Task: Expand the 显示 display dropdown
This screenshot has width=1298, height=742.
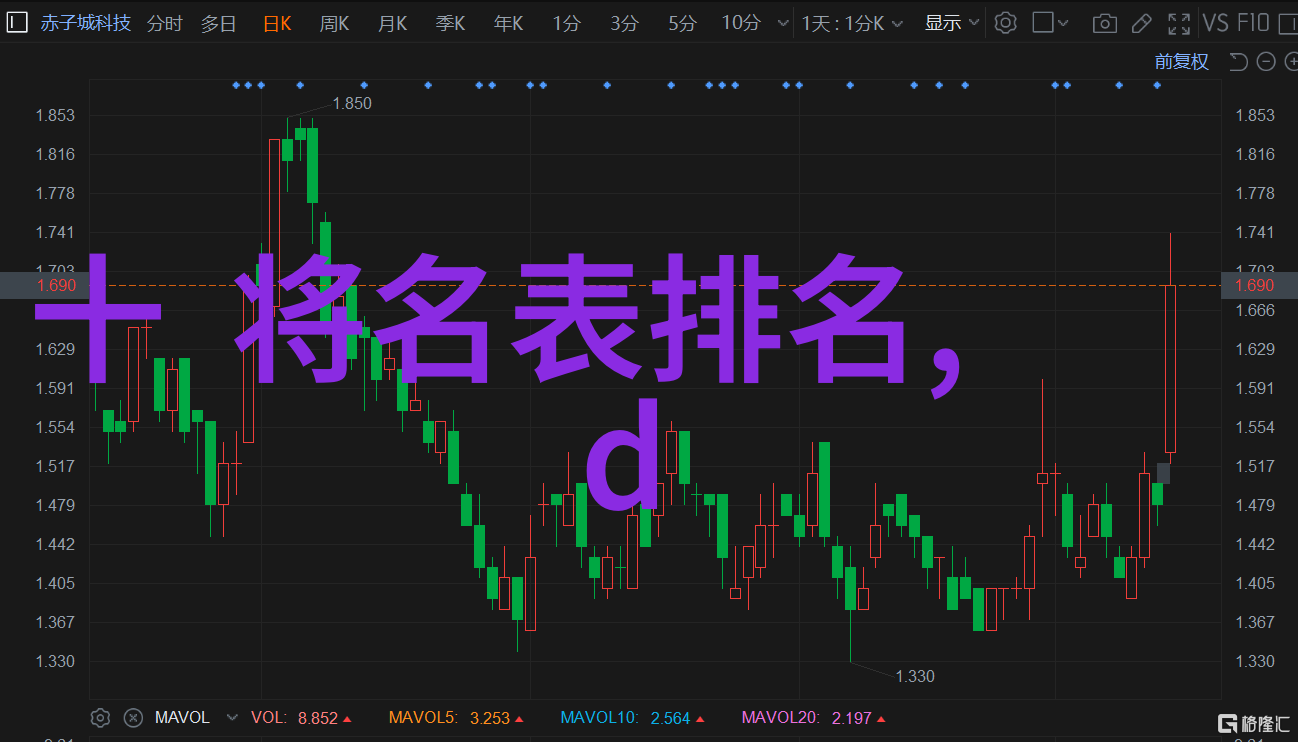Action: (952, 23)
